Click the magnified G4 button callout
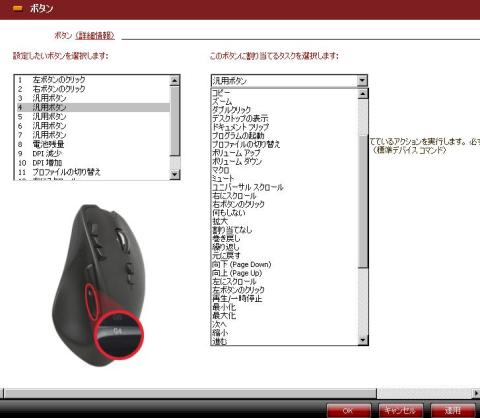The image size is (480, 418). click(119, 335)
